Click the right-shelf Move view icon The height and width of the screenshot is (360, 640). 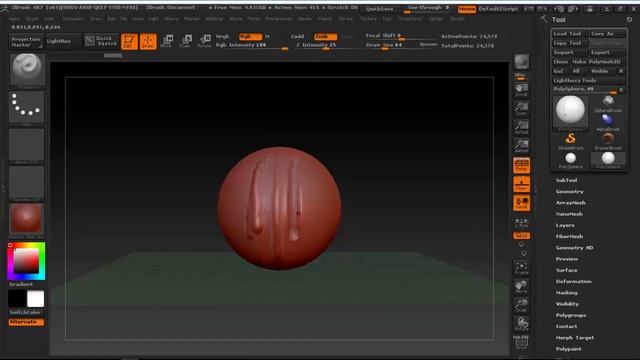pos(521,287)
